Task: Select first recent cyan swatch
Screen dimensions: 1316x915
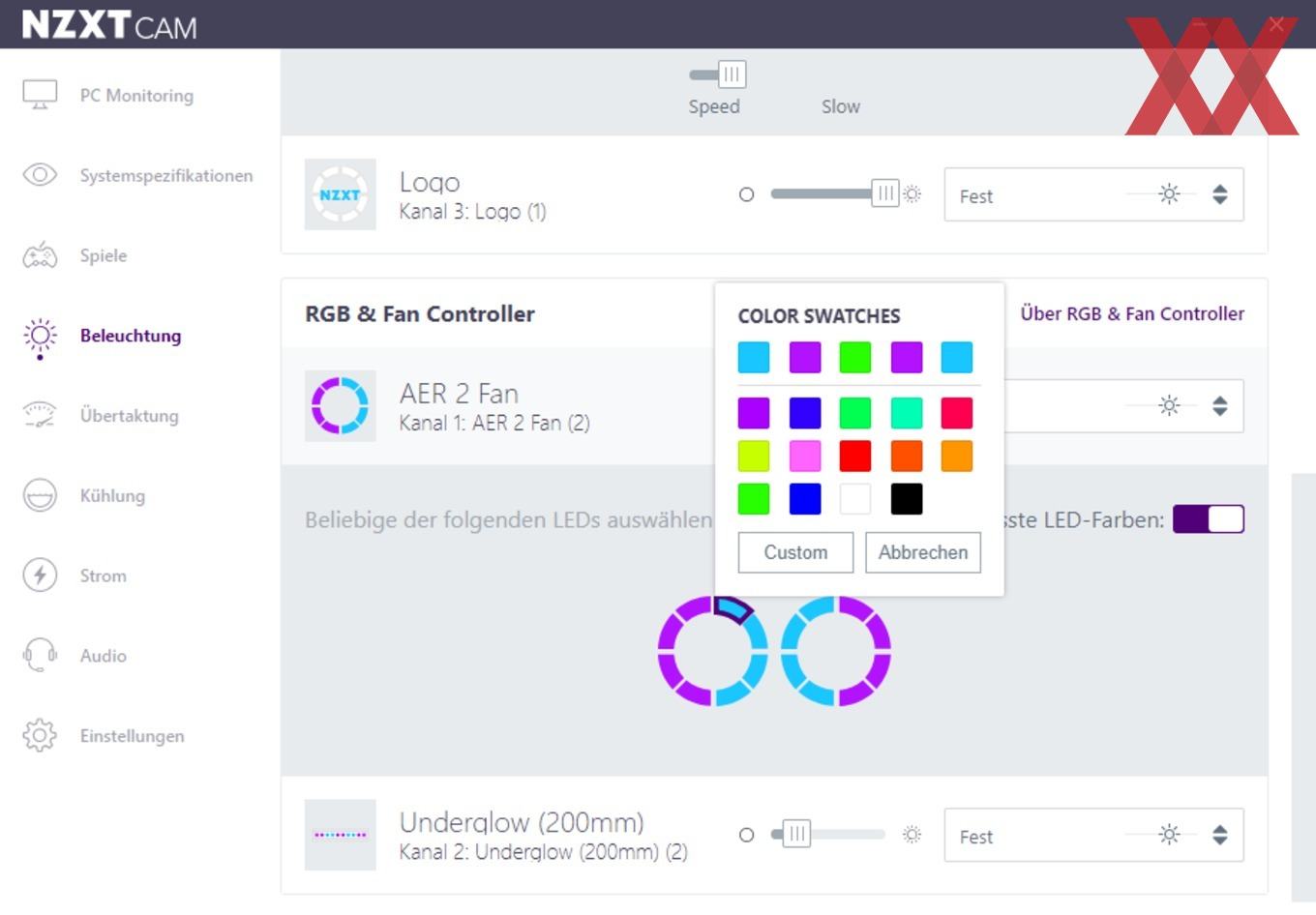Action: [x=754, y=357]
